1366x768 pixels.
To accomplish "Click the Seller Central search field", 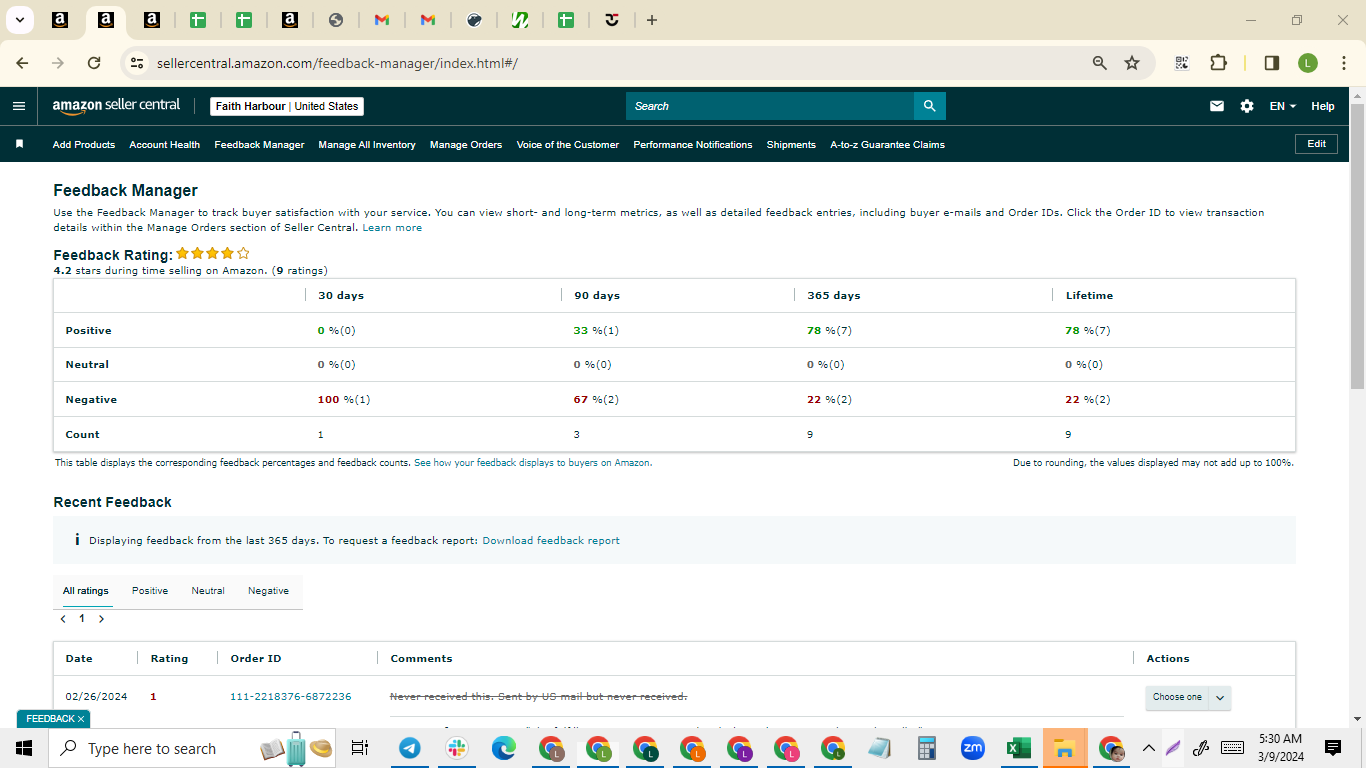I will 770,106.
